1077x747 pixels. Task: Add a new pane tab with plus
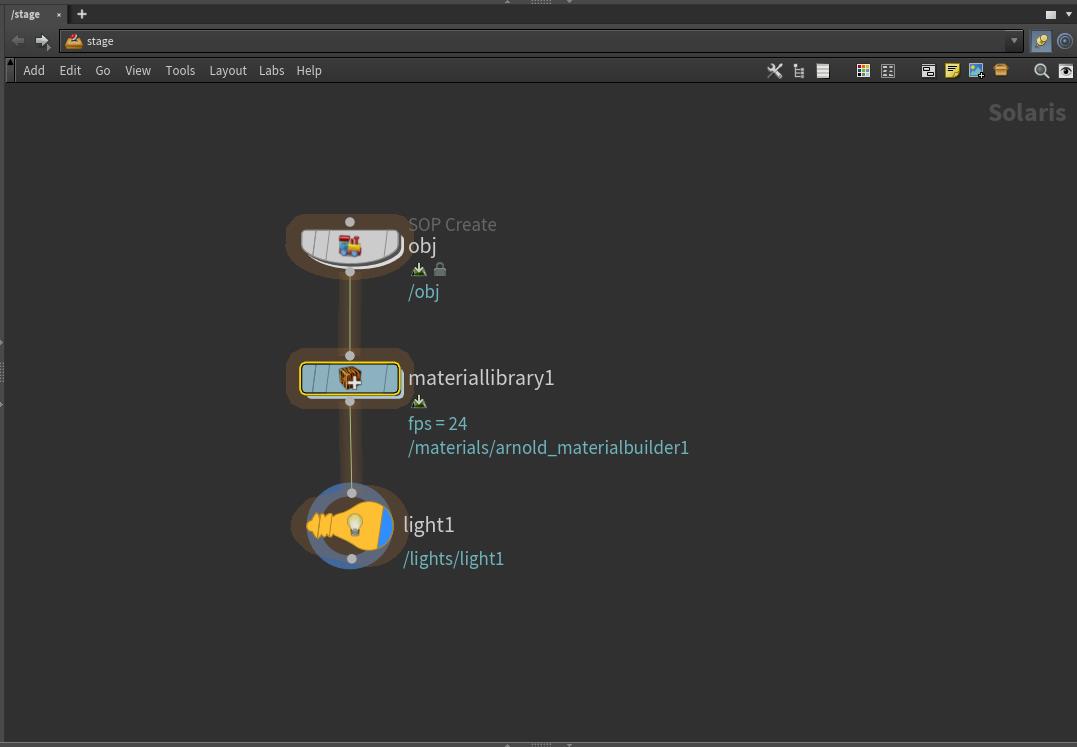click(x=82, y=14)
